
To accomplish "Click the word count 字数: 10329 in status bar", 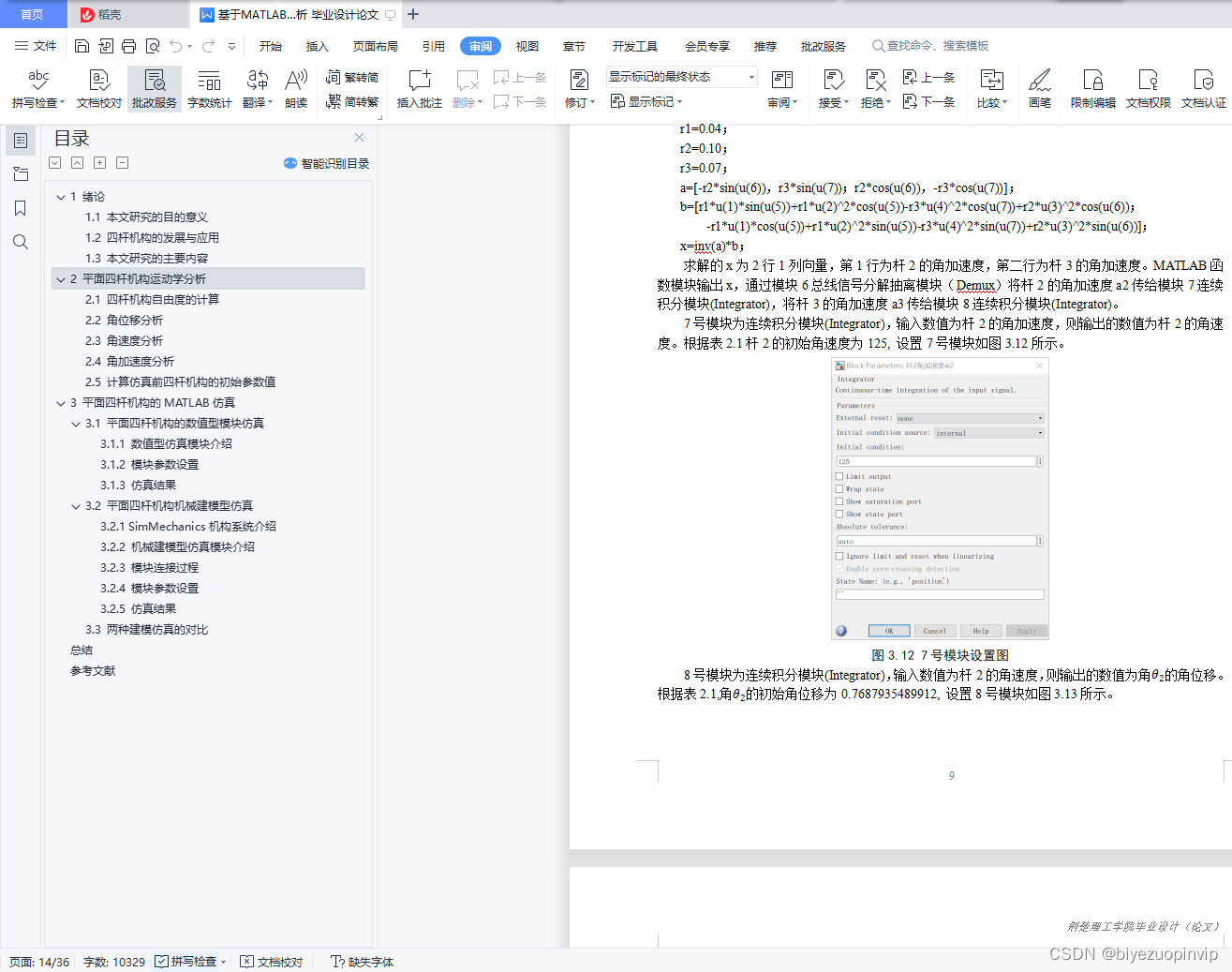I will click(x=114, y=962).
